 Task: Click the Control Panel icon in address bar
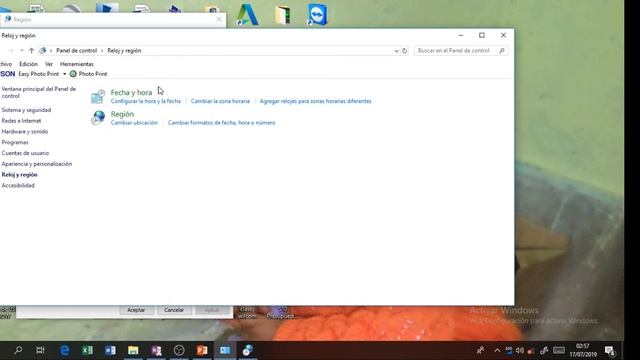tap(42, 51)
